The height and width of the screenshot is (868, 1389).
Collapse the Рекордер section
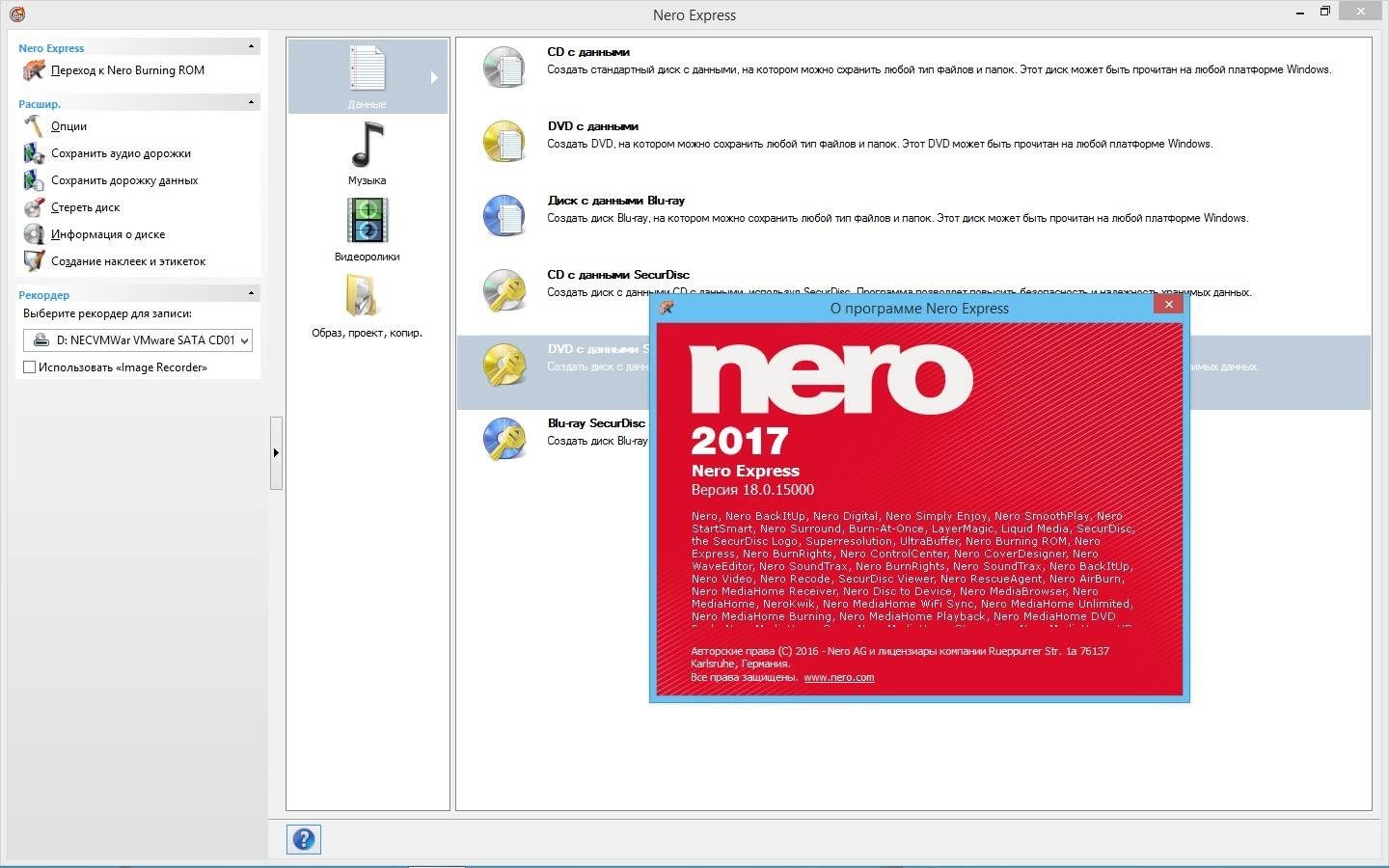pos(252,293)
